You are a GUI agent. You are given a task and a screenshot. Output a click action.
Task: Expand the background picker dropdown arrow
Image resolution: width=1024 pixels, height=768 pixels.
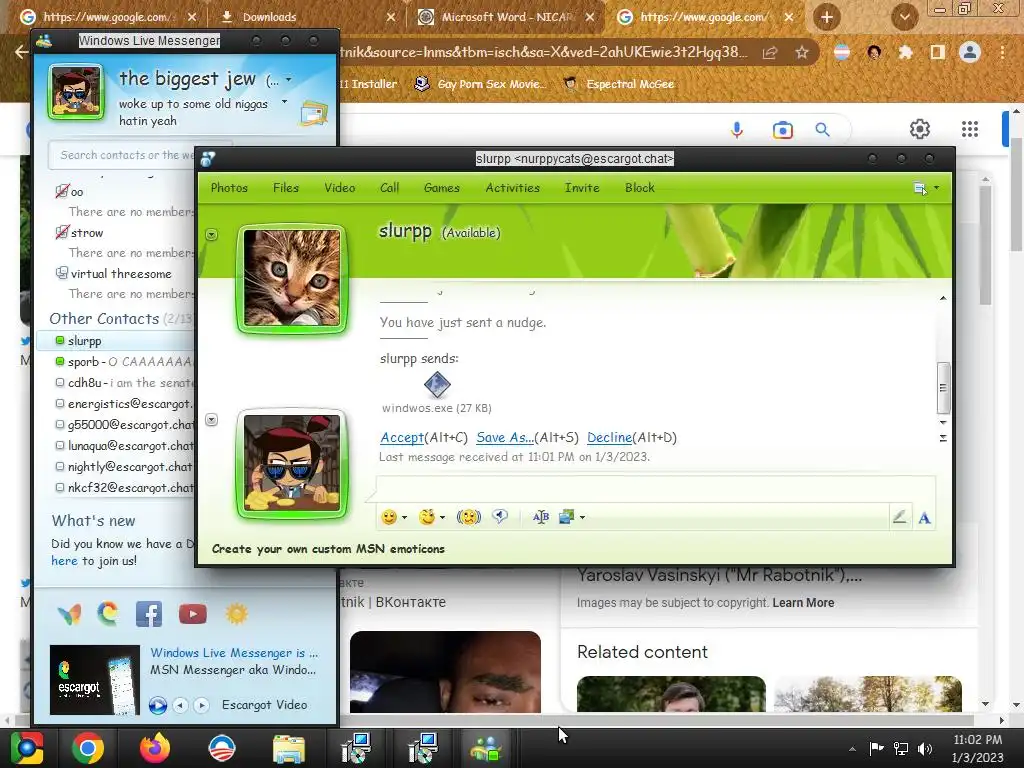[582, 517]
